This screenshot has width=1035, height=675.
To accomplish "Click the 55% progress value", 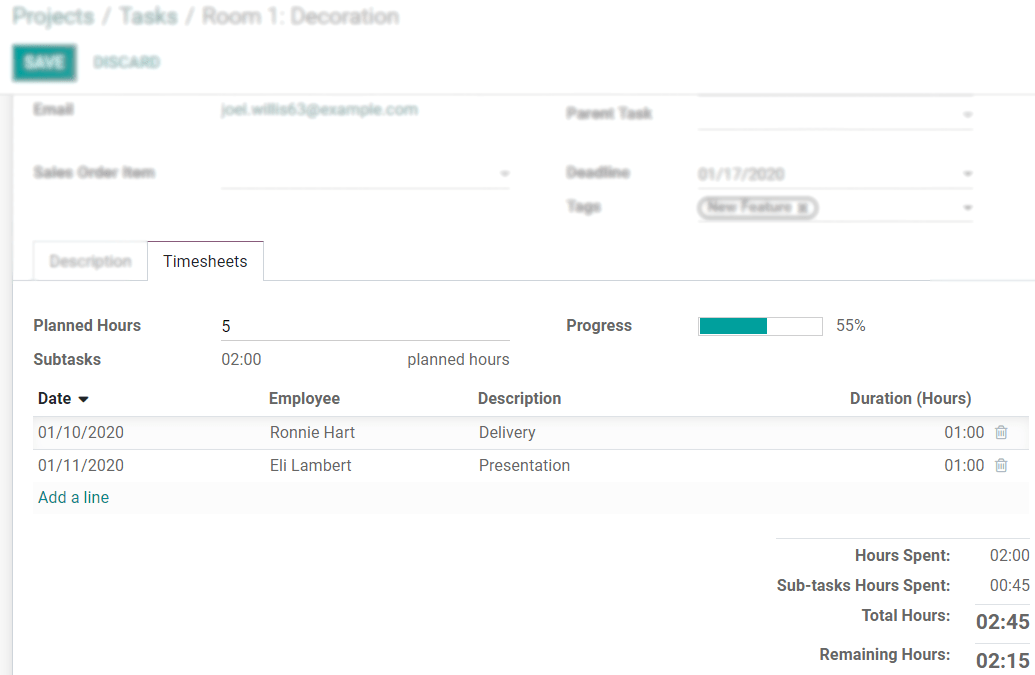I will [850, 325].
